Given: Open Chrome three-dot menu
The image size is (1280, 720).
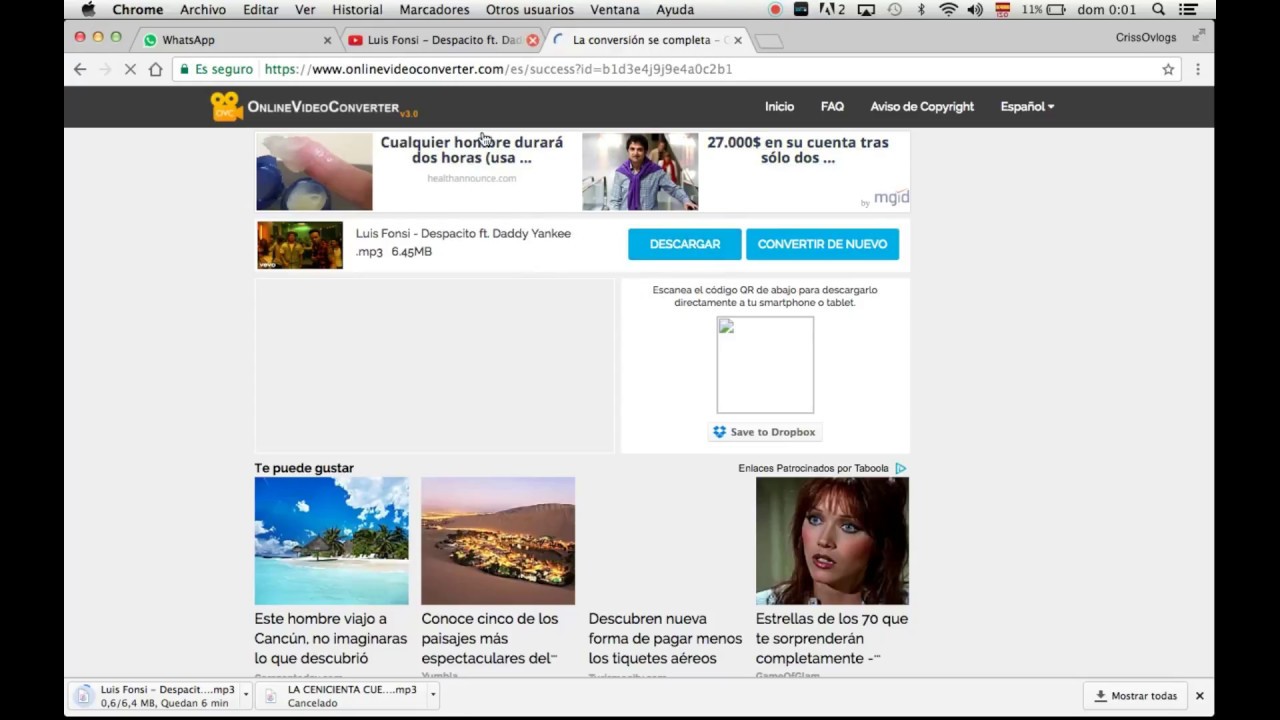Looking at the screenshot, I should click(x=1198, y=69).
